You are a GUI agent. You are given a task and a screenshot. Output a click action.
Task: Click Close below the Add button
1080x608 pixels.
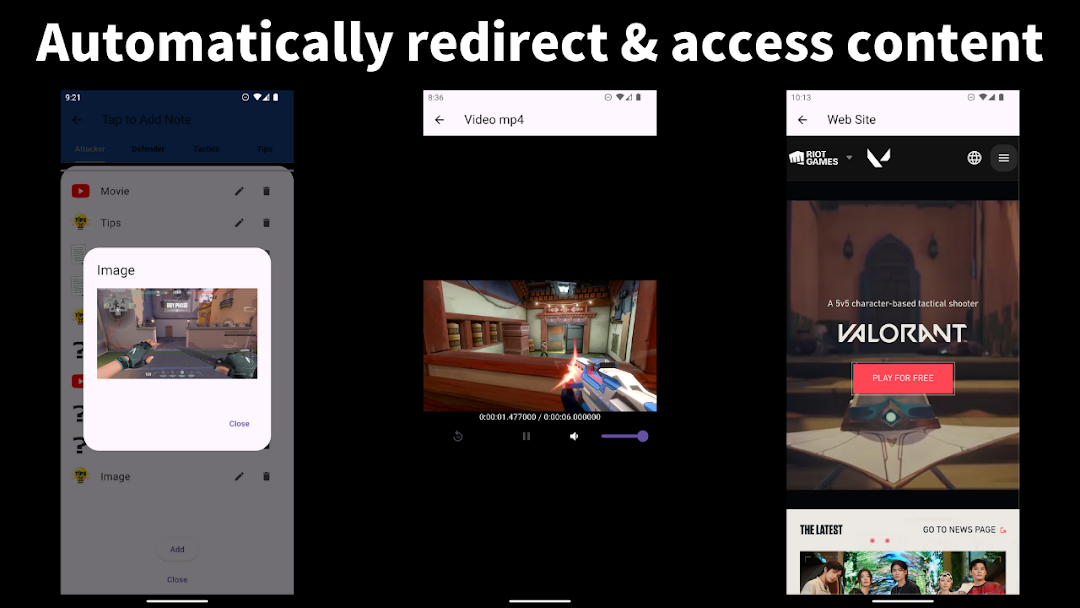coord(177,580)
